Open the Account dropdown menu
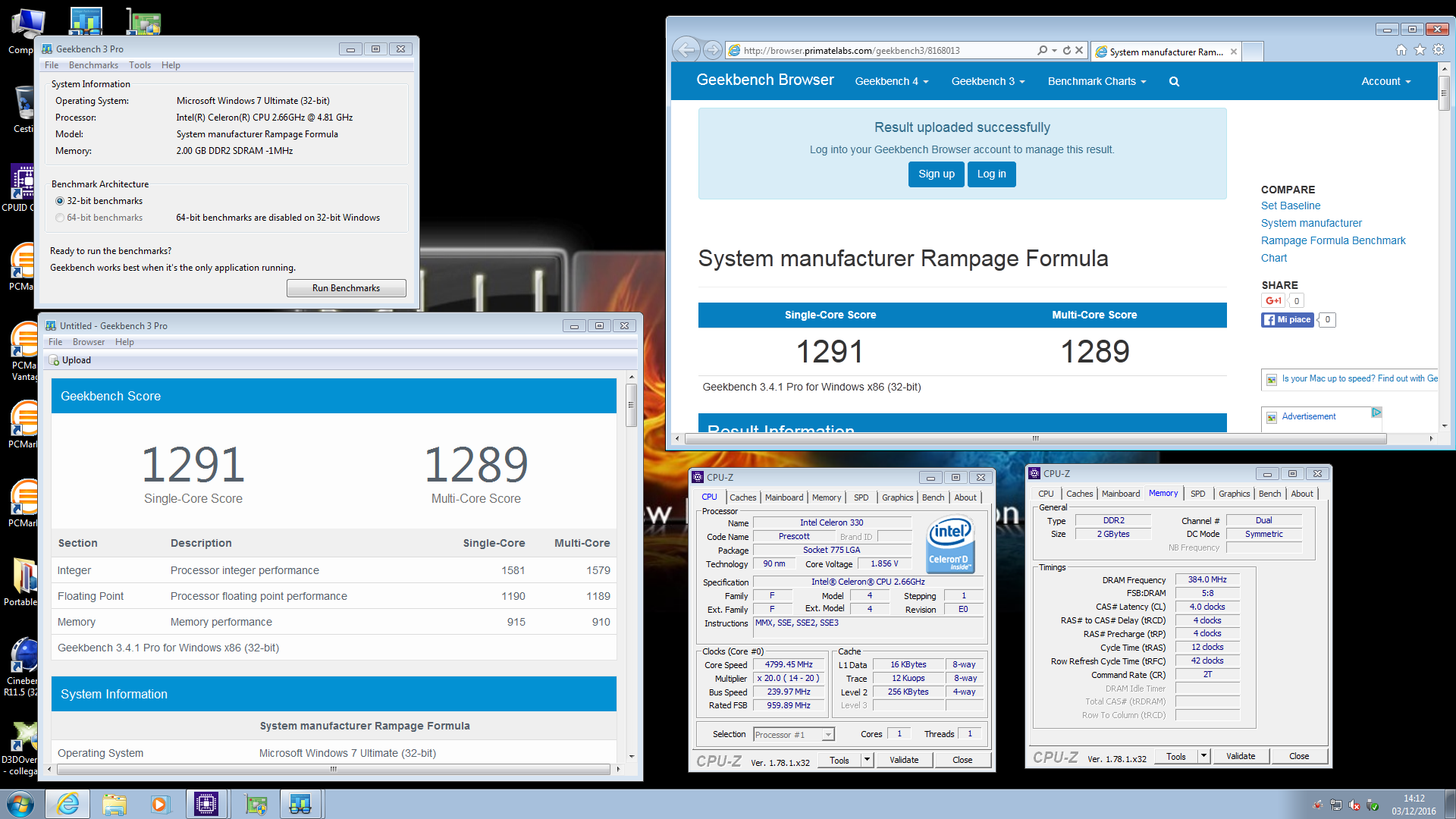The width and height of the screenshot is (1456, 819). click(1385, 81)
